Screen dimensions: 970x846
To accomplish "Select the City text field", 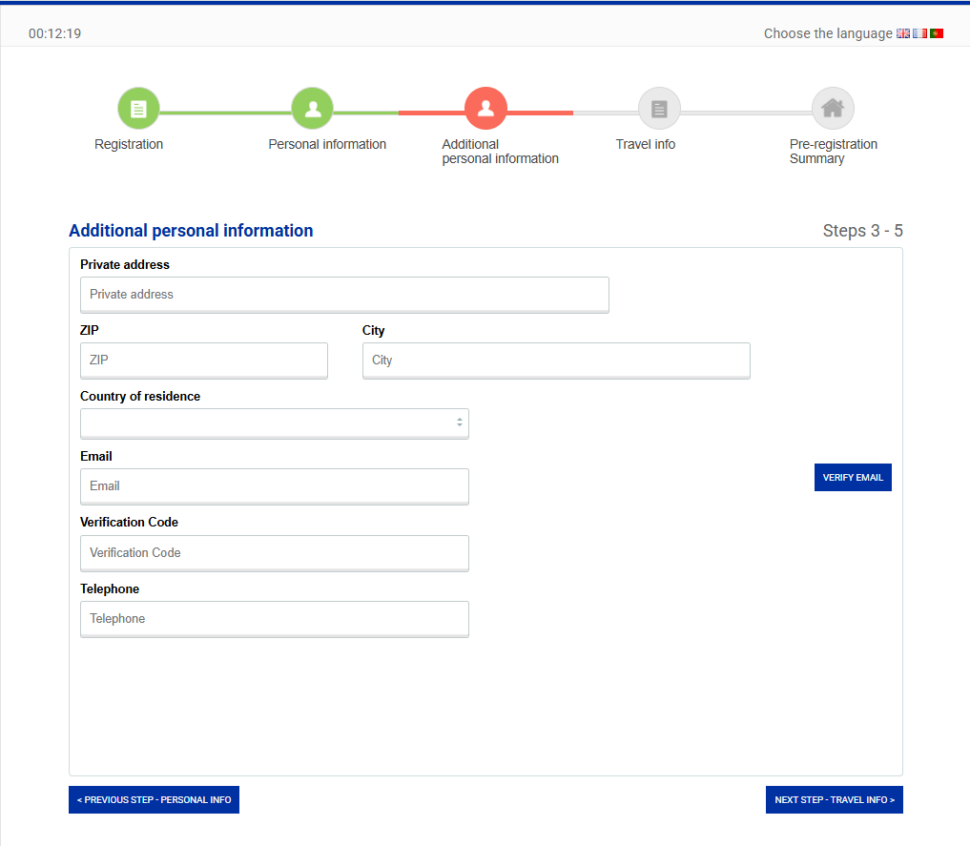I will (x=555, y=360).
